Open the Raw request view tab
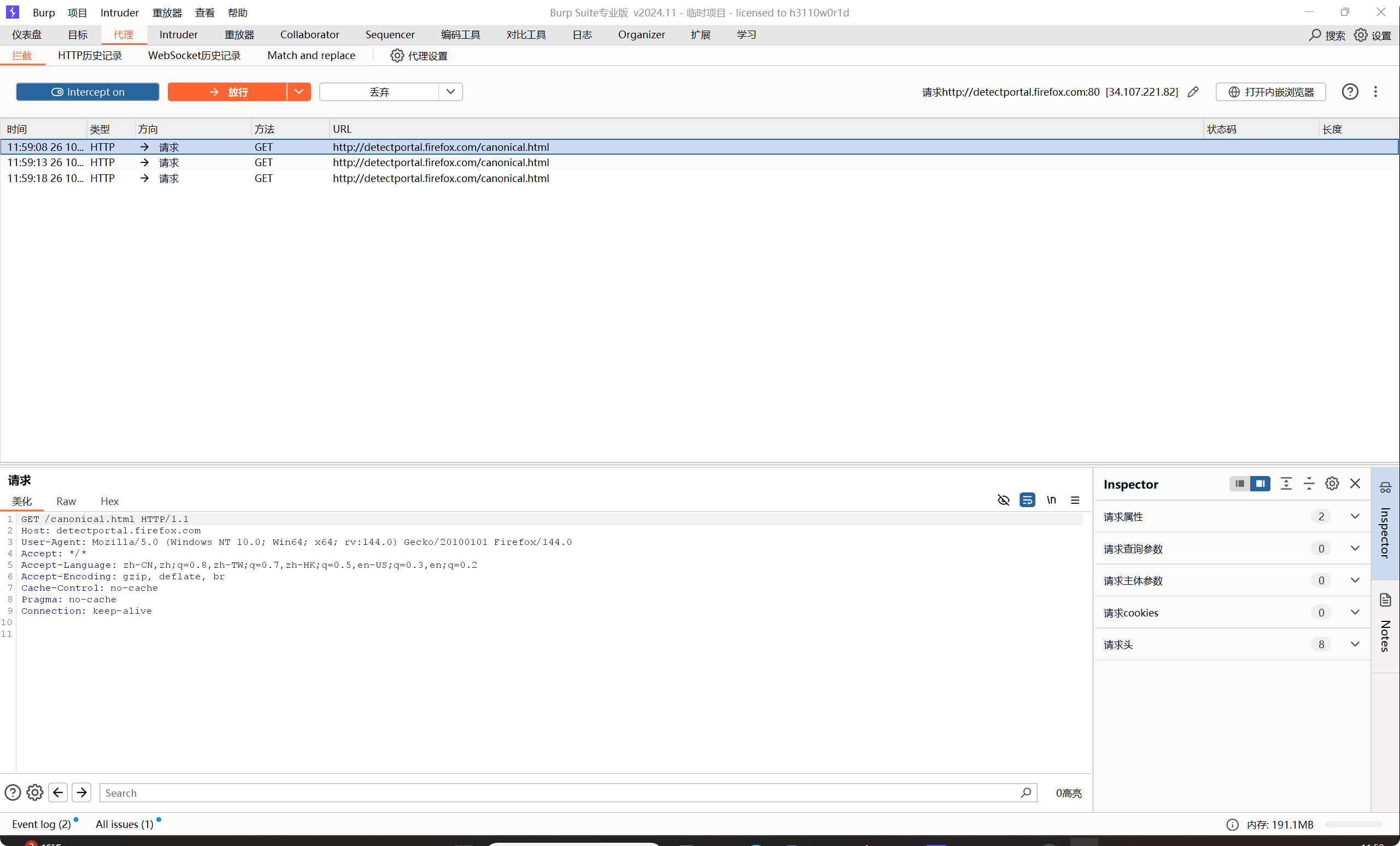The height and width of the screenshot is (846, 1400). [66, 501]
